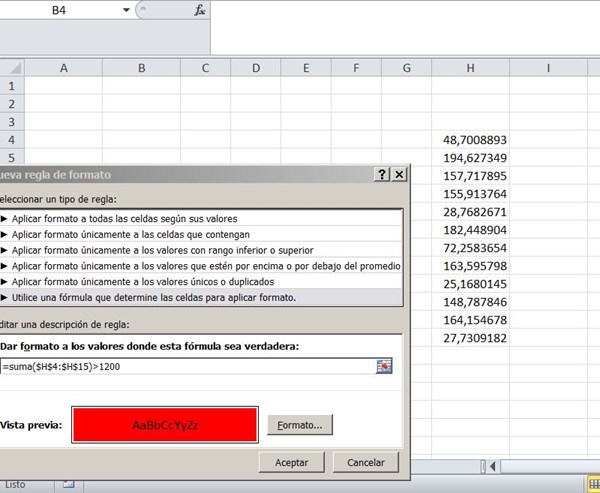600x493 pixels.
Task: Click the select-all corner of the sheet
Action: pyautogui.click(x=12, y=68)
